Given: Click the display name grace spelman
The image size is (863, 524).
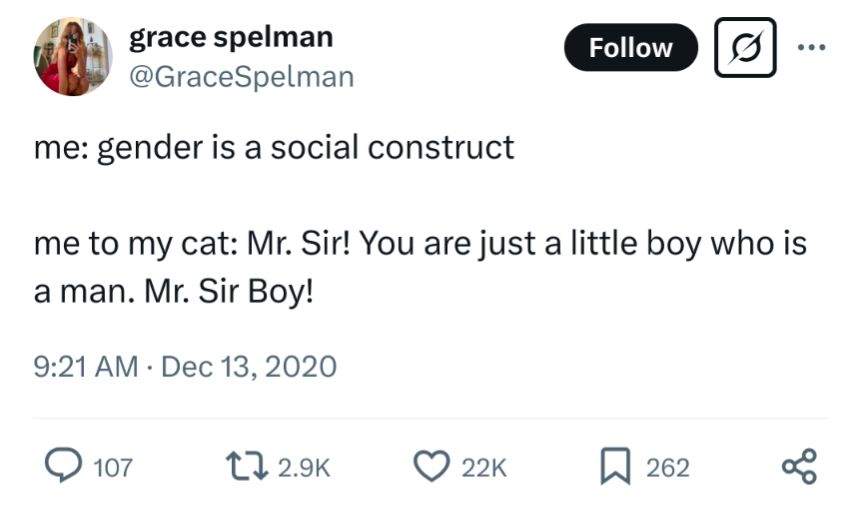Looking at the screenshot, I should (231, 37).
